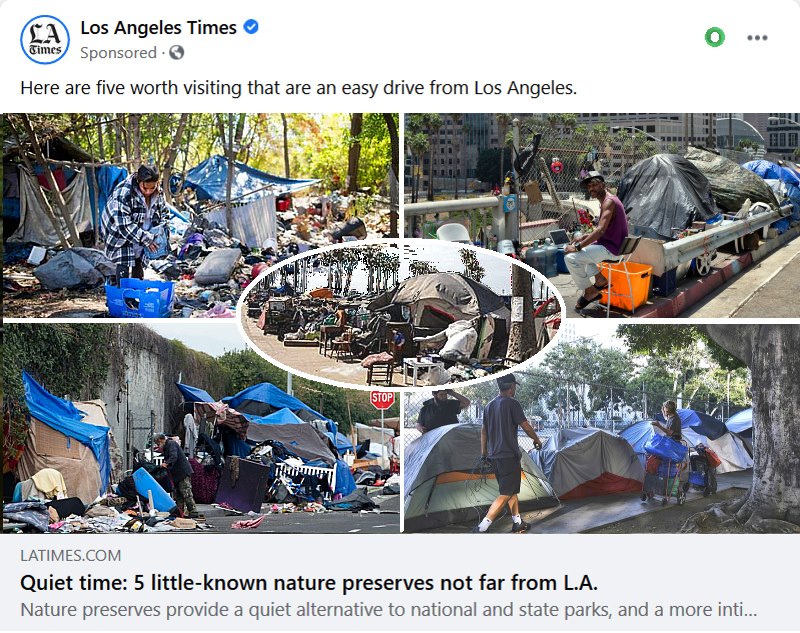Click the 'Here are five worth visiting' caption
Image resolution: width=800 pixels, height=633 pixels.
[x=298, y=88]
